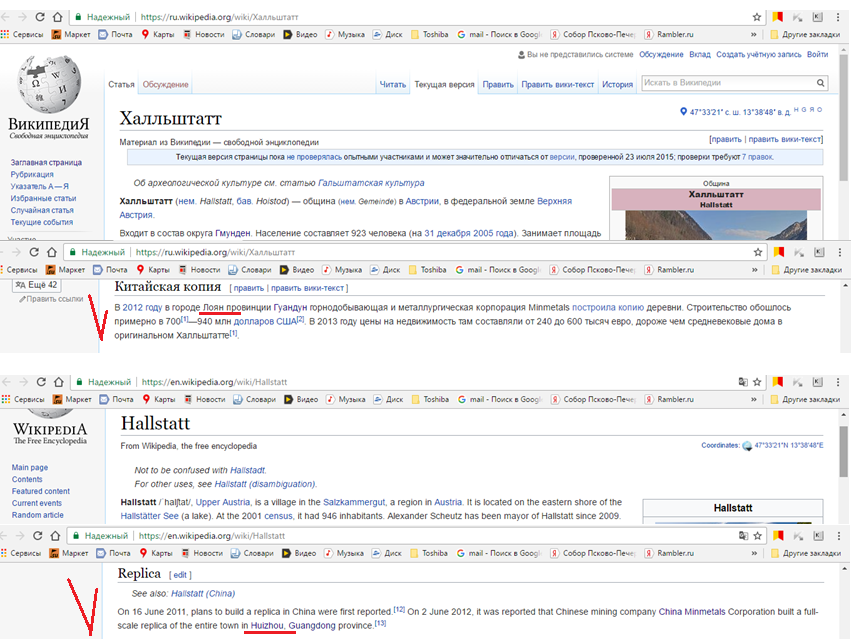Expand the » bookmarks overflow above Китайская копия
The width and height of the screenshot is (857, 639).
coord(755,269)
